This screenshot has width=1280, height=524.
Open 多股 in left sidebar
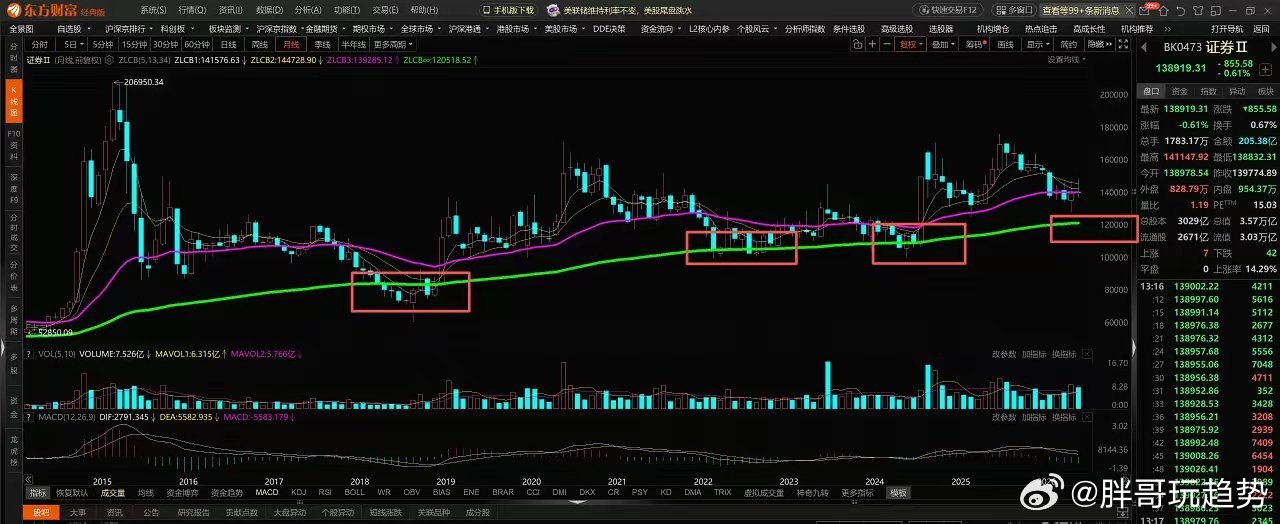pos(13,362)
